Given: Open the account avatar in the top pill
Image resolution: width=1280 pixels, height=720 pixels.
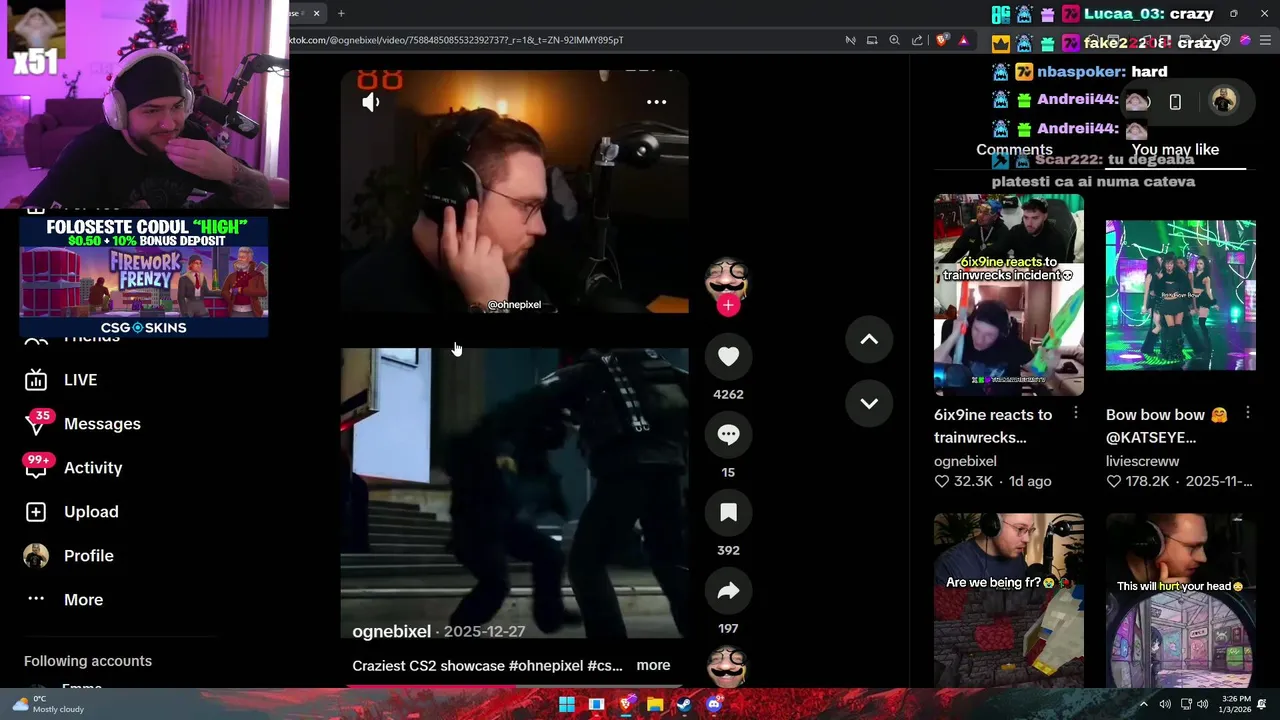Looking at the screenshot, I should (x=1224, y=102).
